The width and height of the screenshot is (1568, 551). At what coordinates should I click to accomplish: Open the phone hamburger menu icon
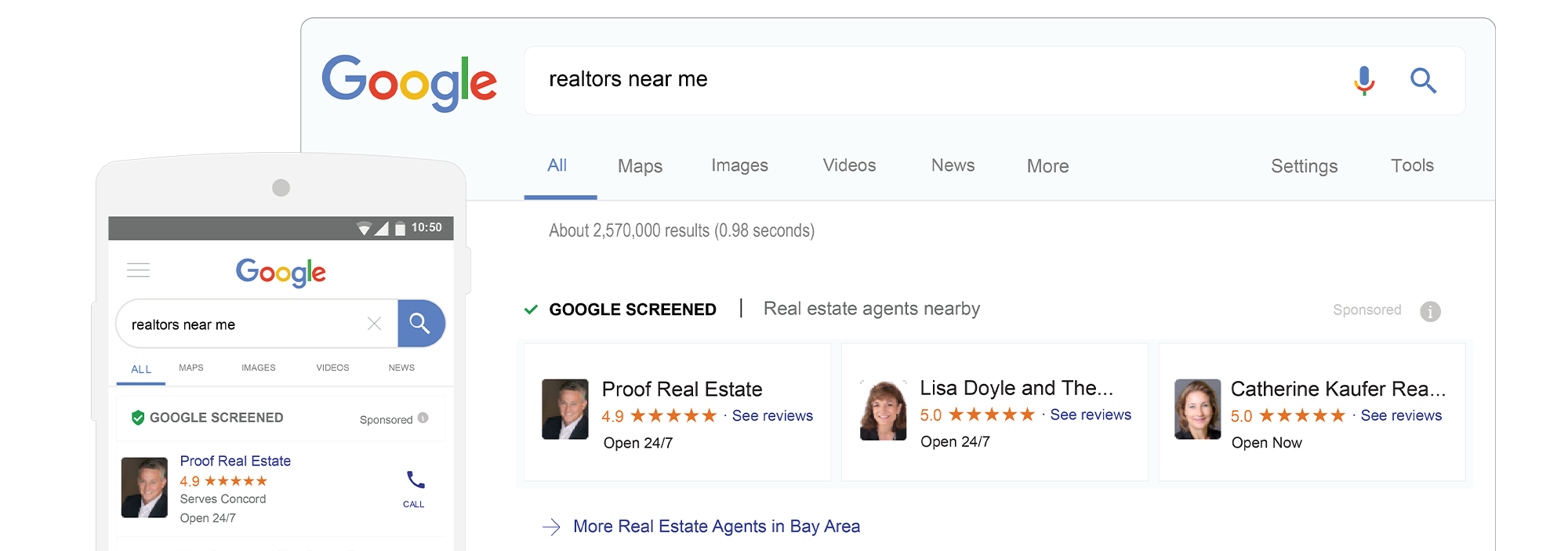[x=138, y=270]
